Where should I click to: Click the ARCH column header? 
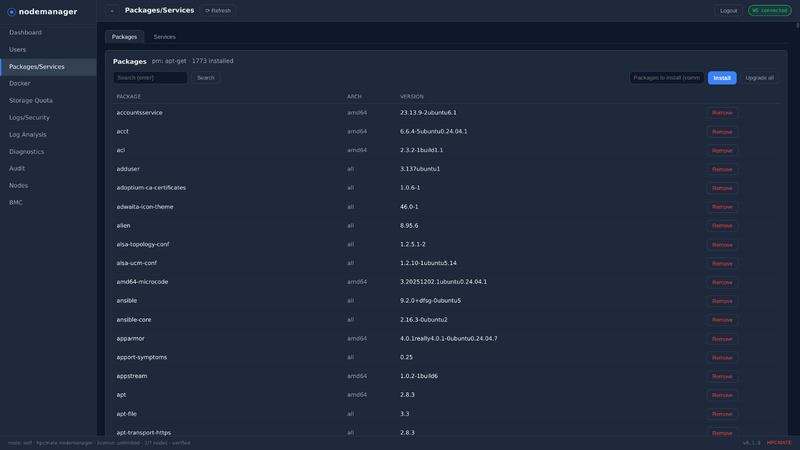(354, 96)
